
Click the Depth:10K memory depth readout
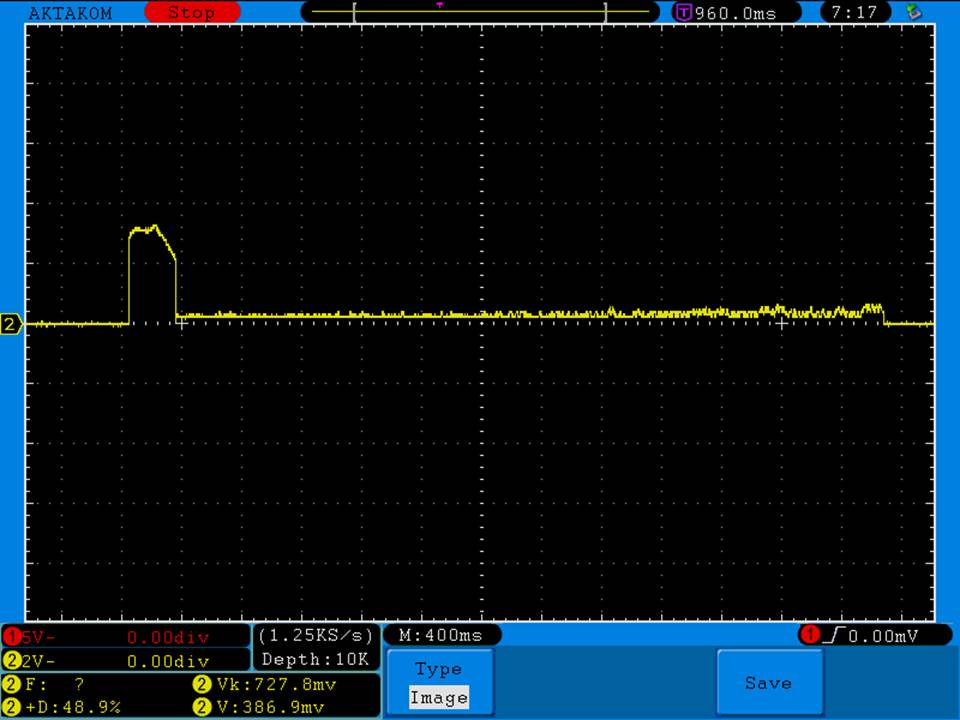point(315,660)
